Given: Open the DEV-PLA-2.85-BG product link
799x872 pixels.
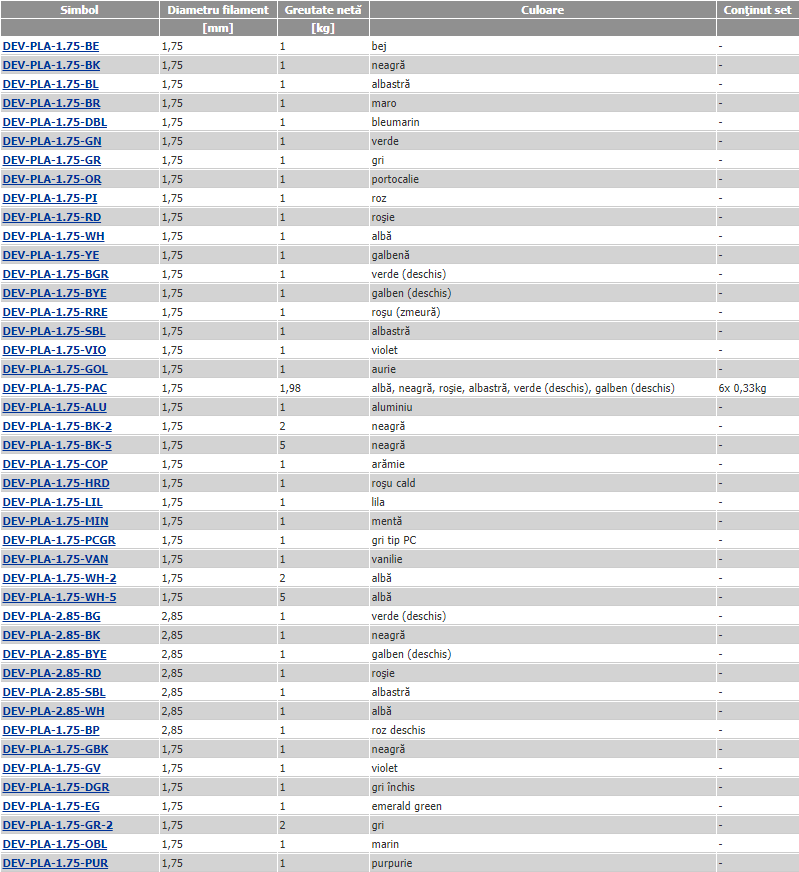Looking at the screenshot, I should point(51,616).
